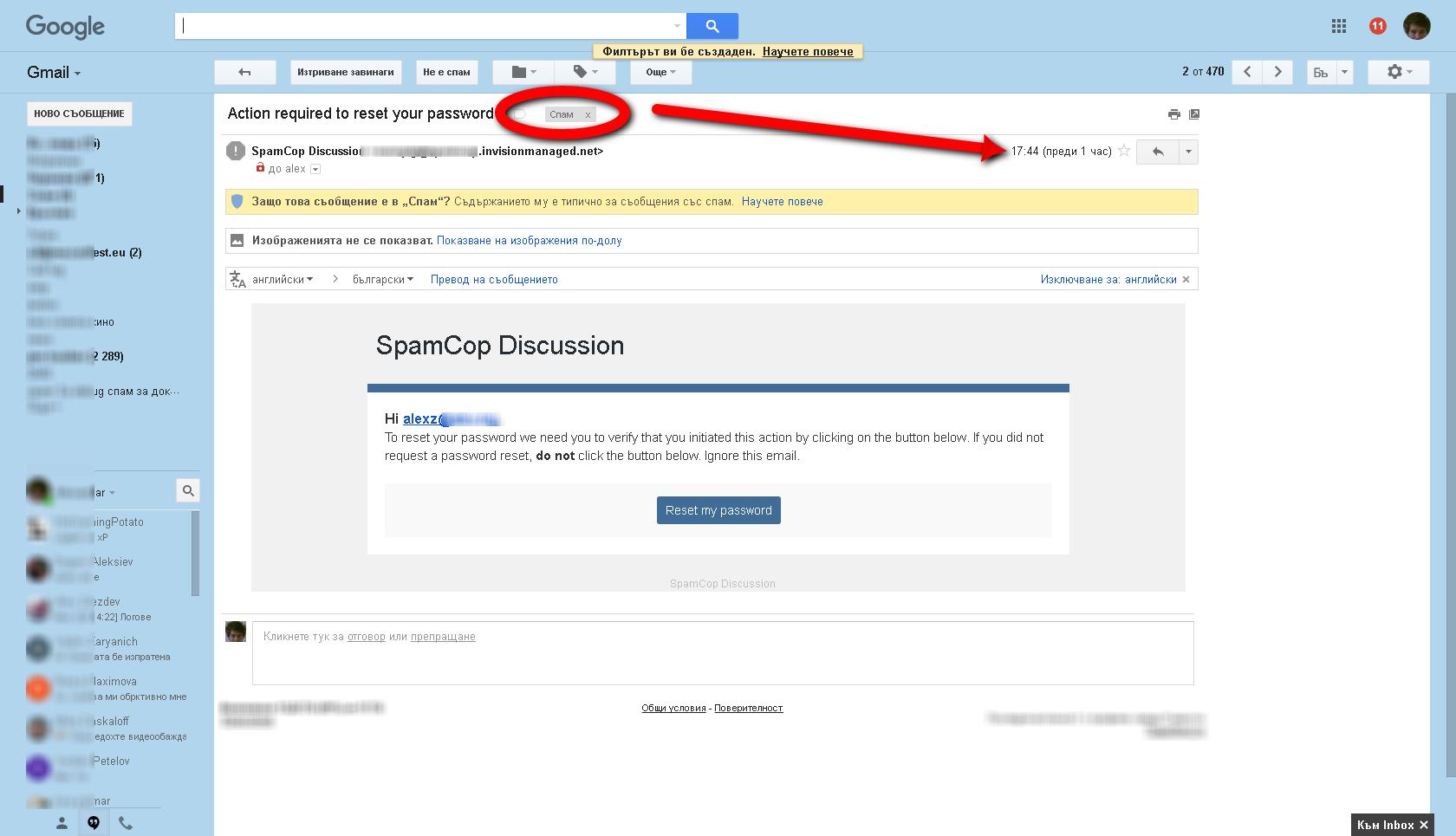Open the account profile avatar
The image size is (1456, 836).
pyautogui.click(x=1417, y=26)
